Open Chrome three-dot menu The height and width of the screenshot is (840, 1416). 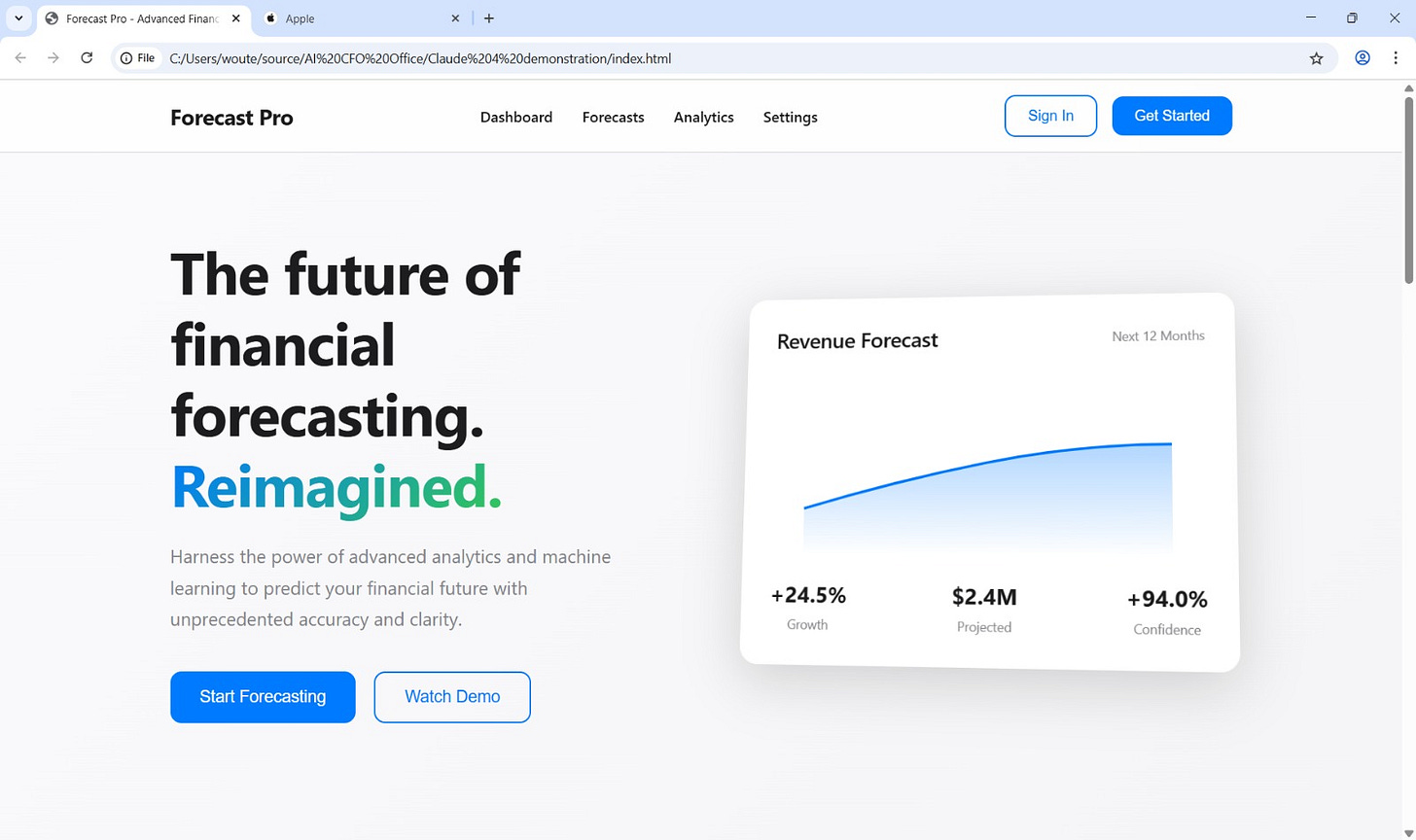[x=1396, y=58]
